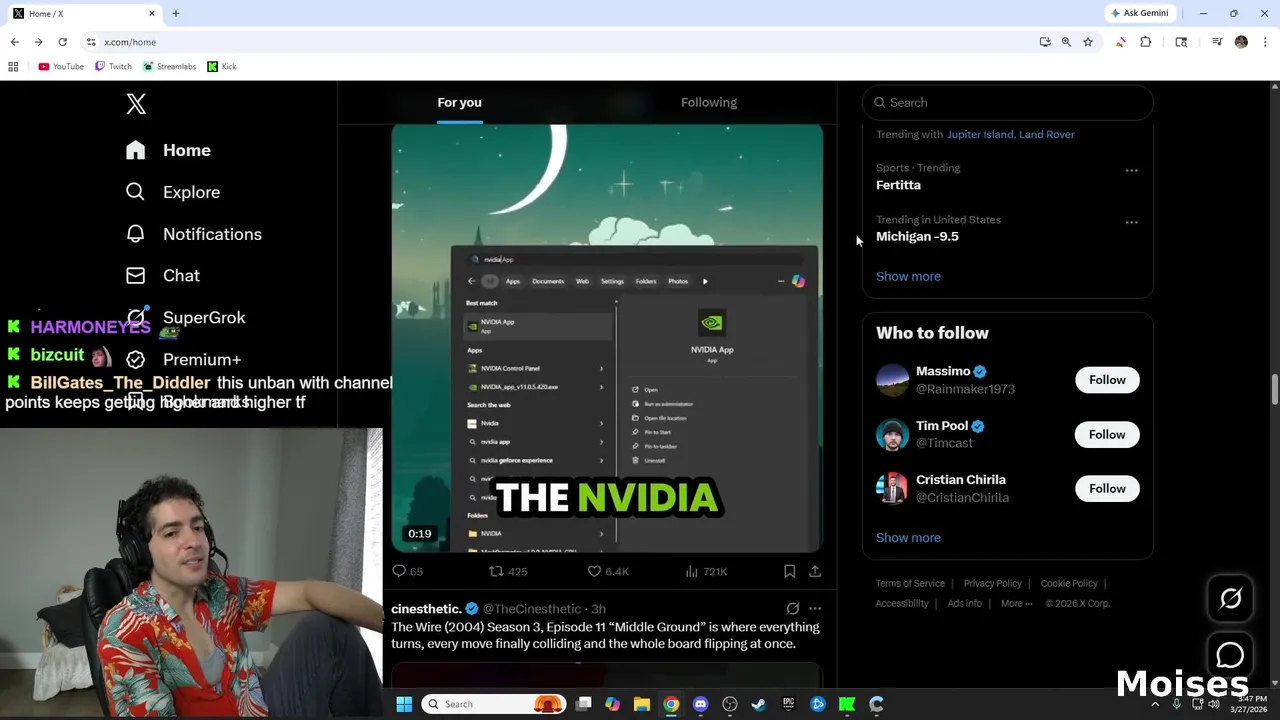This screenshot has width=1280, height=720.
Task: View analytics of NVIDIA video post
Action: [706, 571]
